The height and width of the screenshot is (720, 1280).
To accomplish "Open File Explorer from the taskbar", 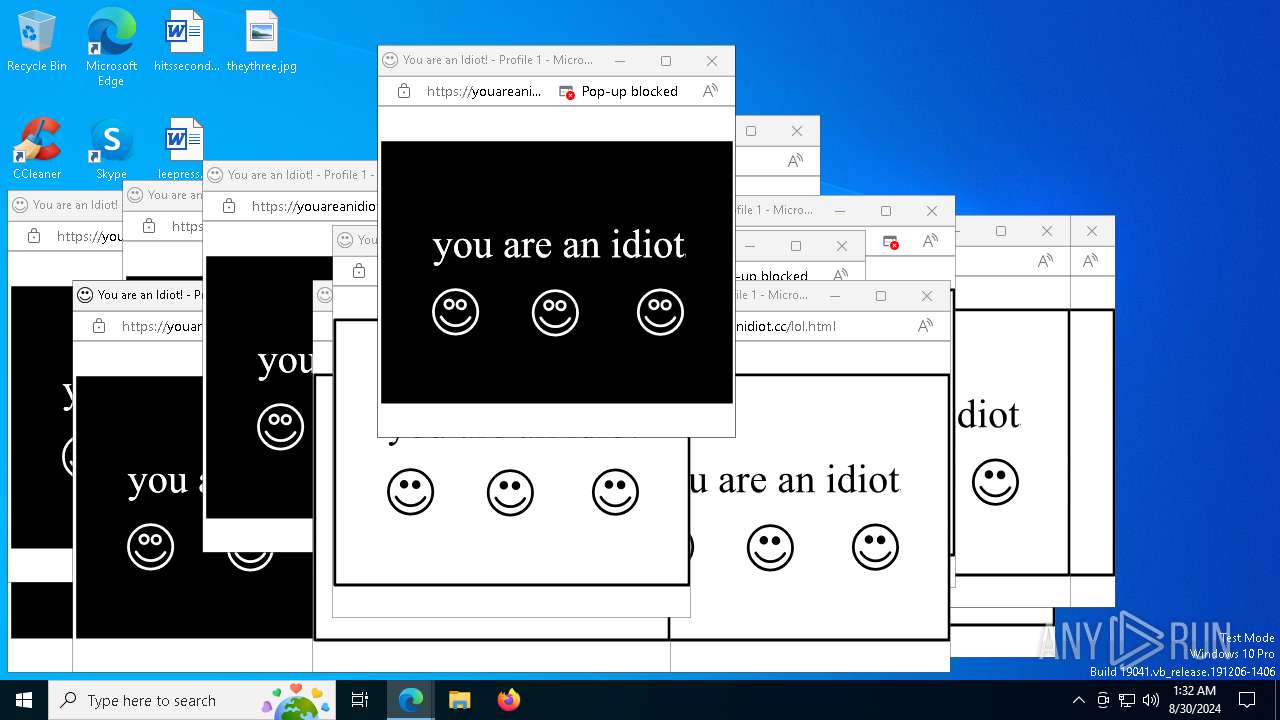I will point(459,700).
